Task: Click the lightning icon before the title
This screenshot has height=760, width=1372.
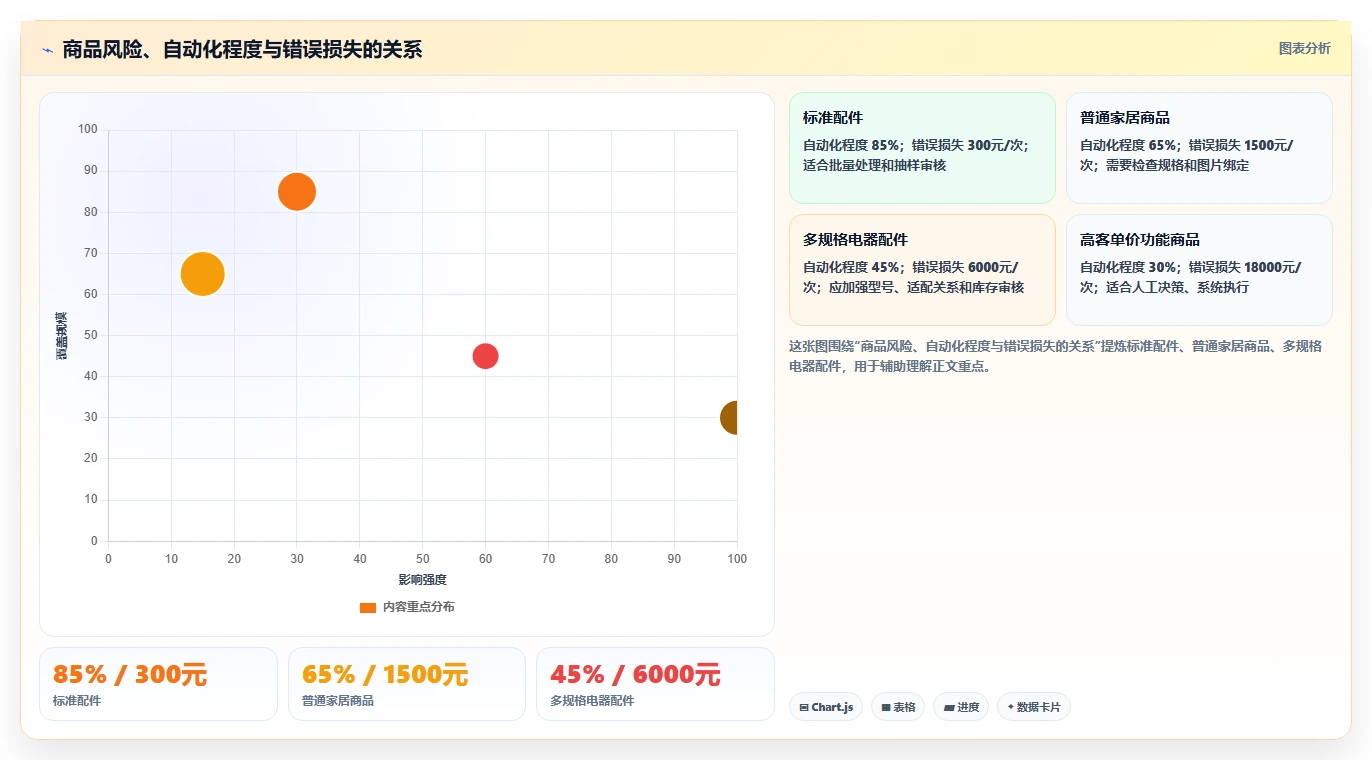Action: tap(47, 50)
